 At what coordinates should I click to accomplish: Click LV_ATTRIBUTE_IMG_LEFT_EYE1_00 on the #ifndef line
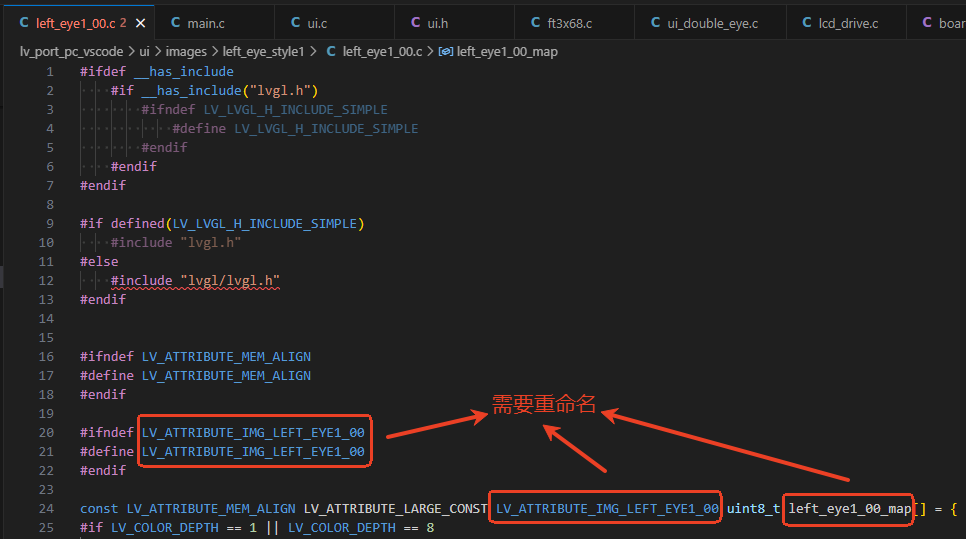click(x=253, y=433)
